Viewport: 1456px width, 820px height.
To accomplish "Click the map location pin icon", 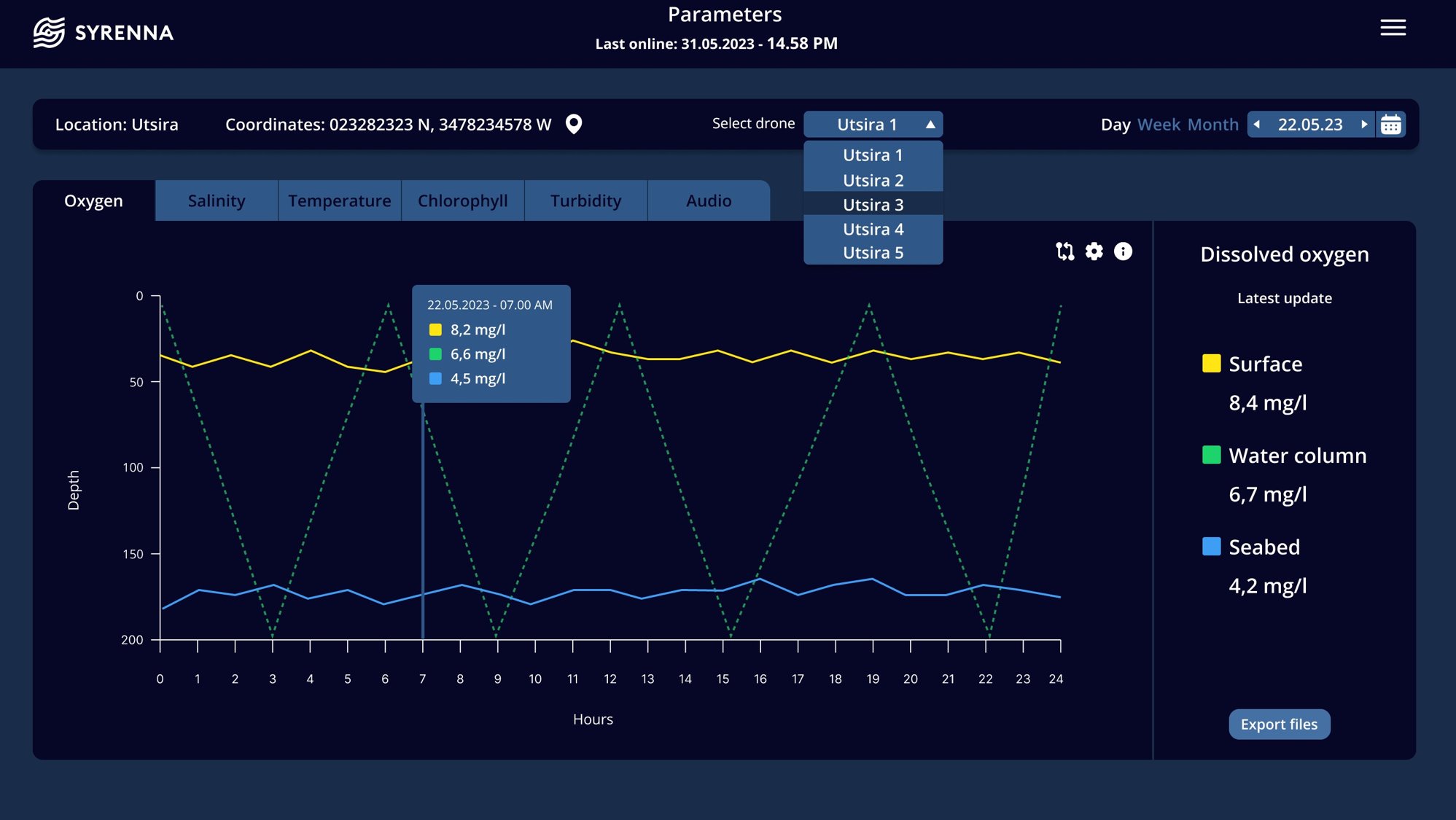I will (574, 124).
